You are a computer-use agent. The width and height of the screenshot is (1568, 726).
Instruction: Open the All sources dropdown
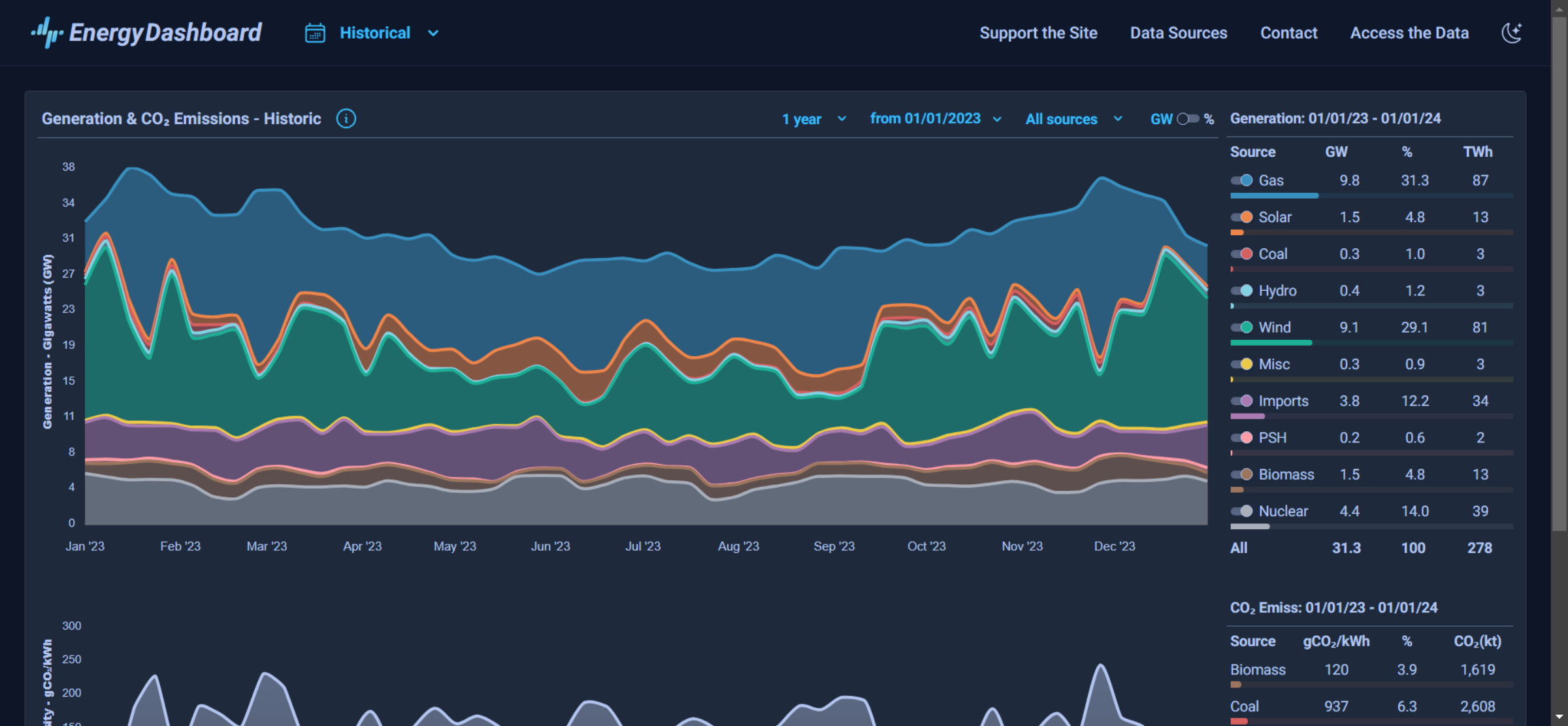coord(1073,119)
